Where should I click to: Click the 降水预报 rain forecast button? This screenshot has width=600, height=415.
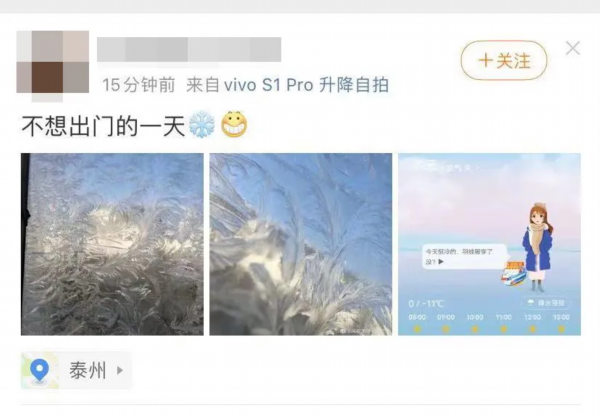coord(546,303)
